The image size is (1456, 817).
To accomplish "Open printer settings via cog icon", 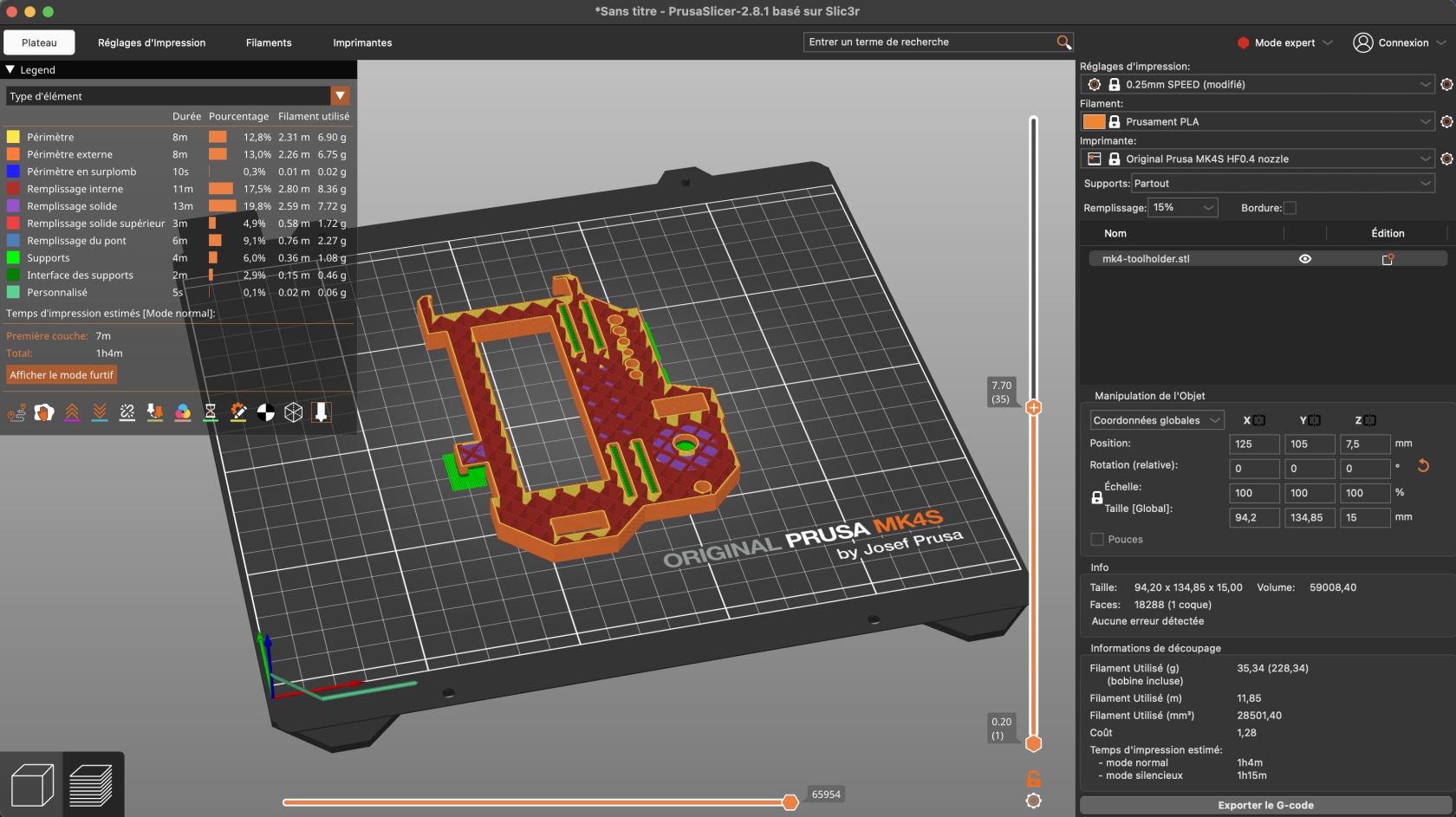I will 1446,159.
